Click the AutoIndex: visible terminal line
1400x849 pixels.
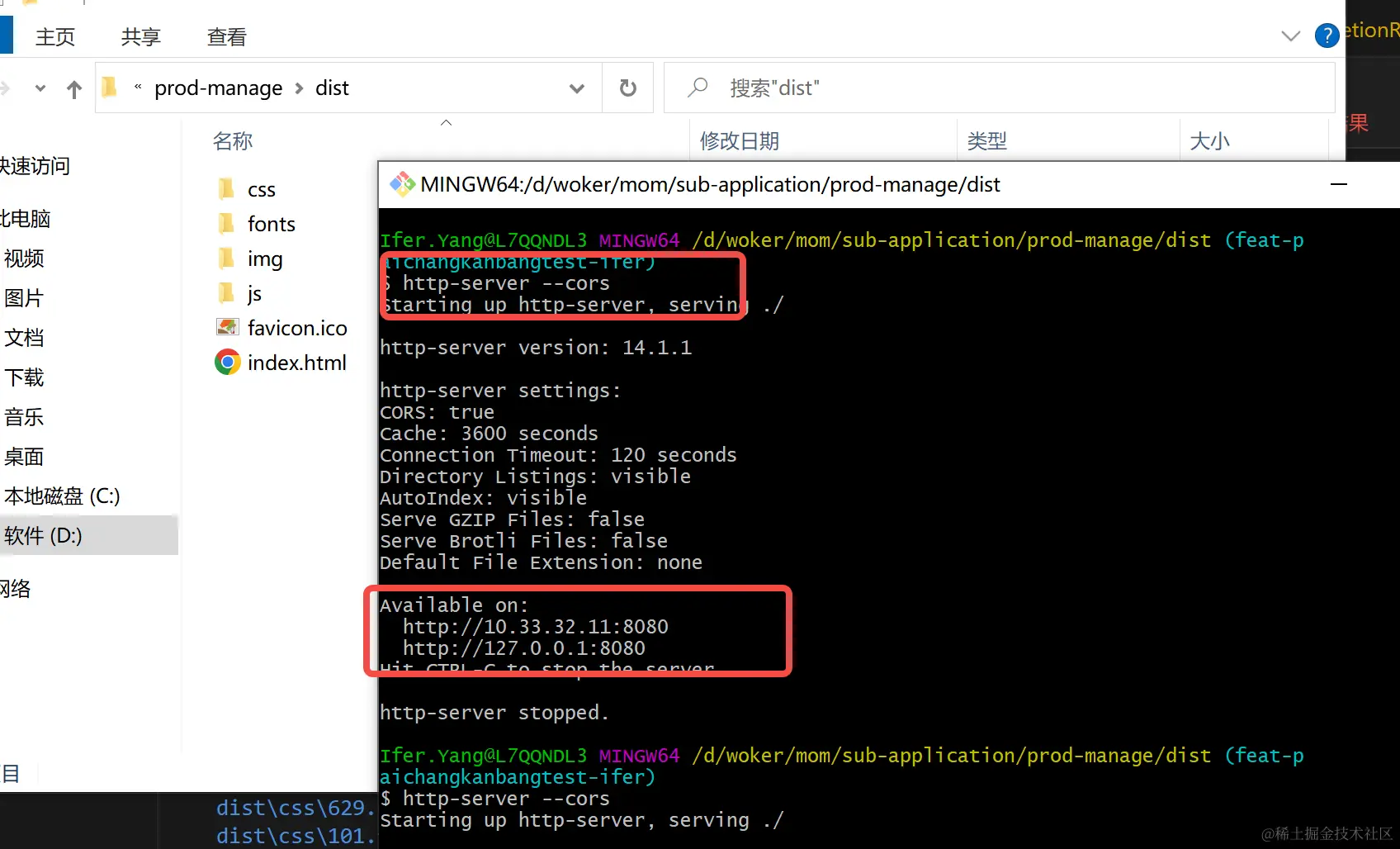coord(483,498)
